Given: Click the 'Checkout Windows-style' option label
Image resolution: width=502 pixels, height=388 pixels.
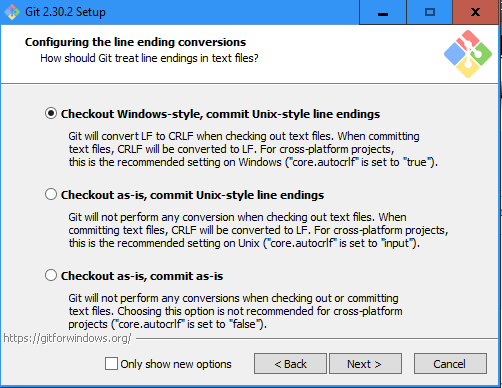Looking at the screenshot, I should pos(220,114).
